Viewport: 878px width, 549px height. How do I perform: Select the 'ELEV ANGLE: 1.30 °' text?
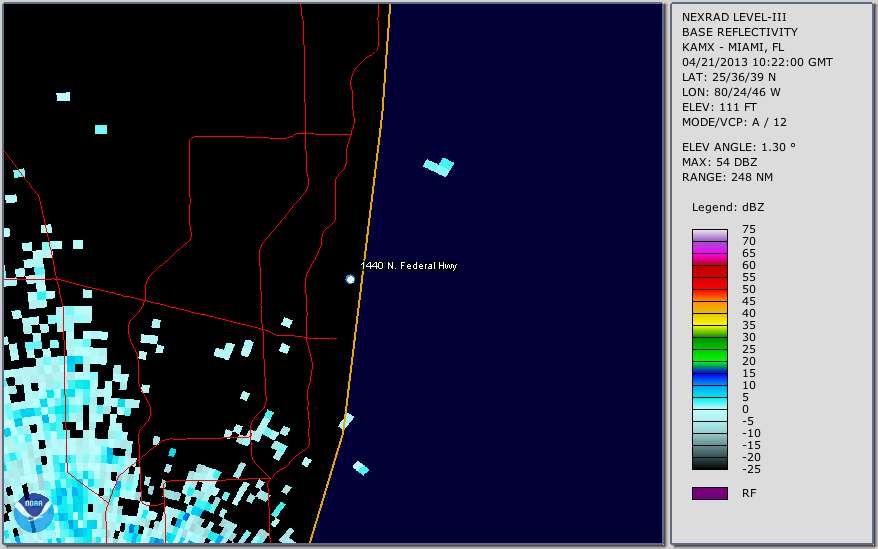pos(739,147)
